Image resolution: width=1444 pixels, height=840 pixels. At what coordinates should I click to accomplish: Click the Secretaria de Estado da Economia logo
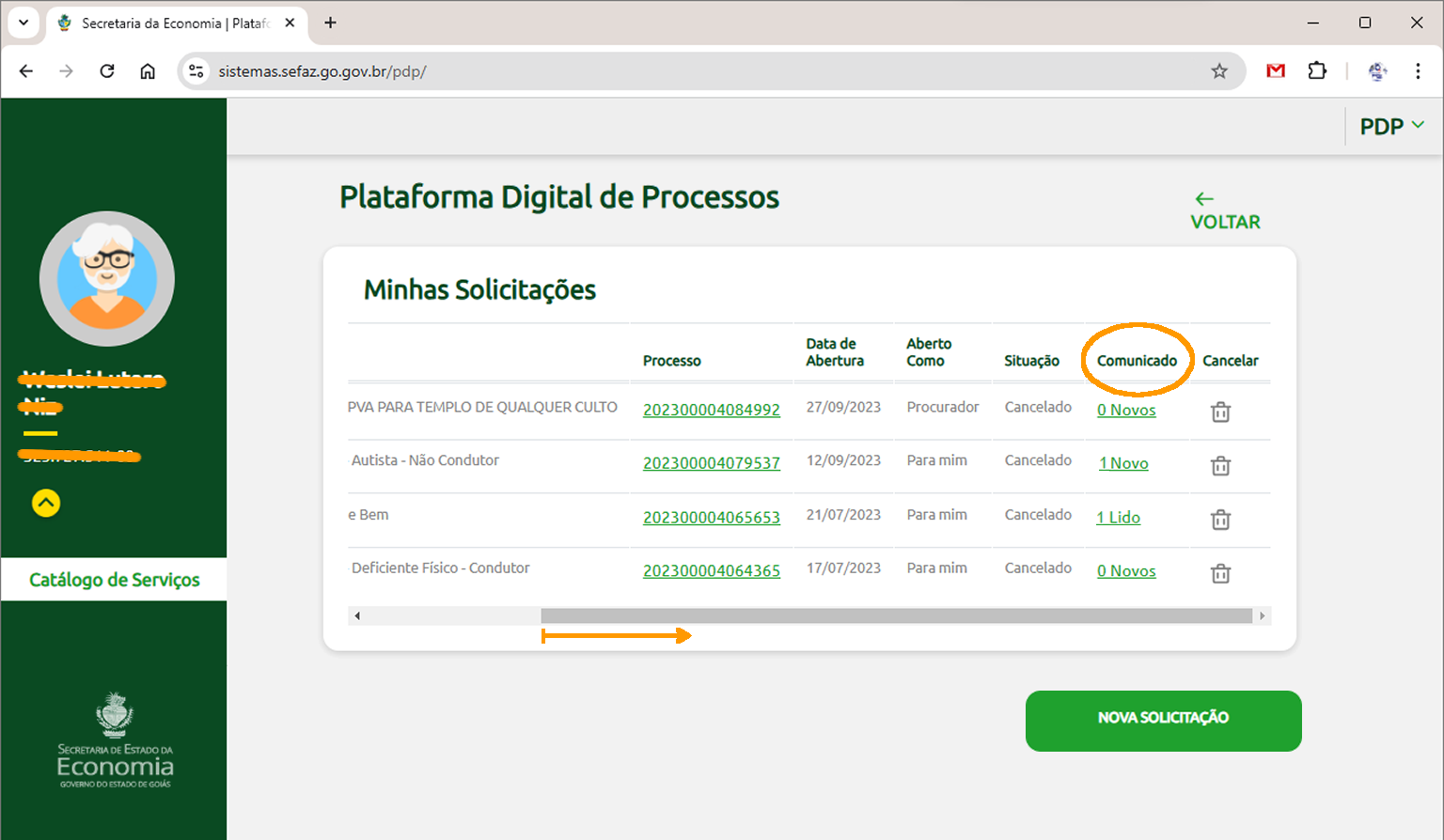(113, 742)
